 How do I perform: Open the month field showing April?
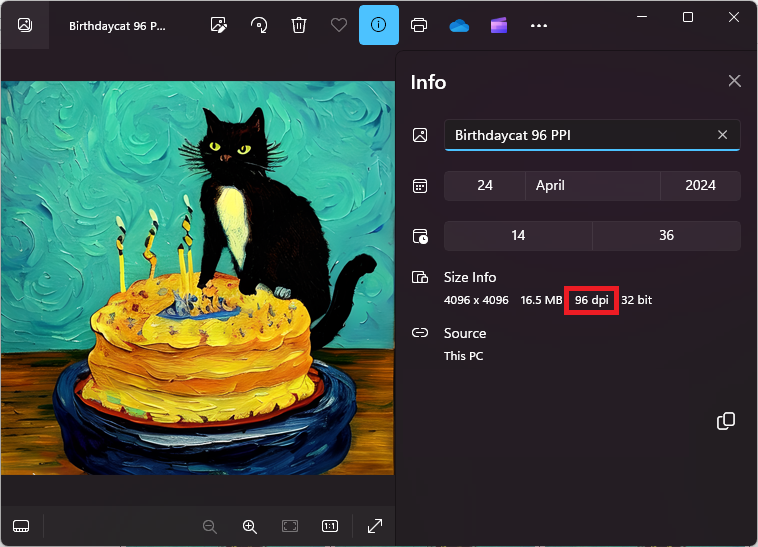pyautogui.click(x=593, y=186)
